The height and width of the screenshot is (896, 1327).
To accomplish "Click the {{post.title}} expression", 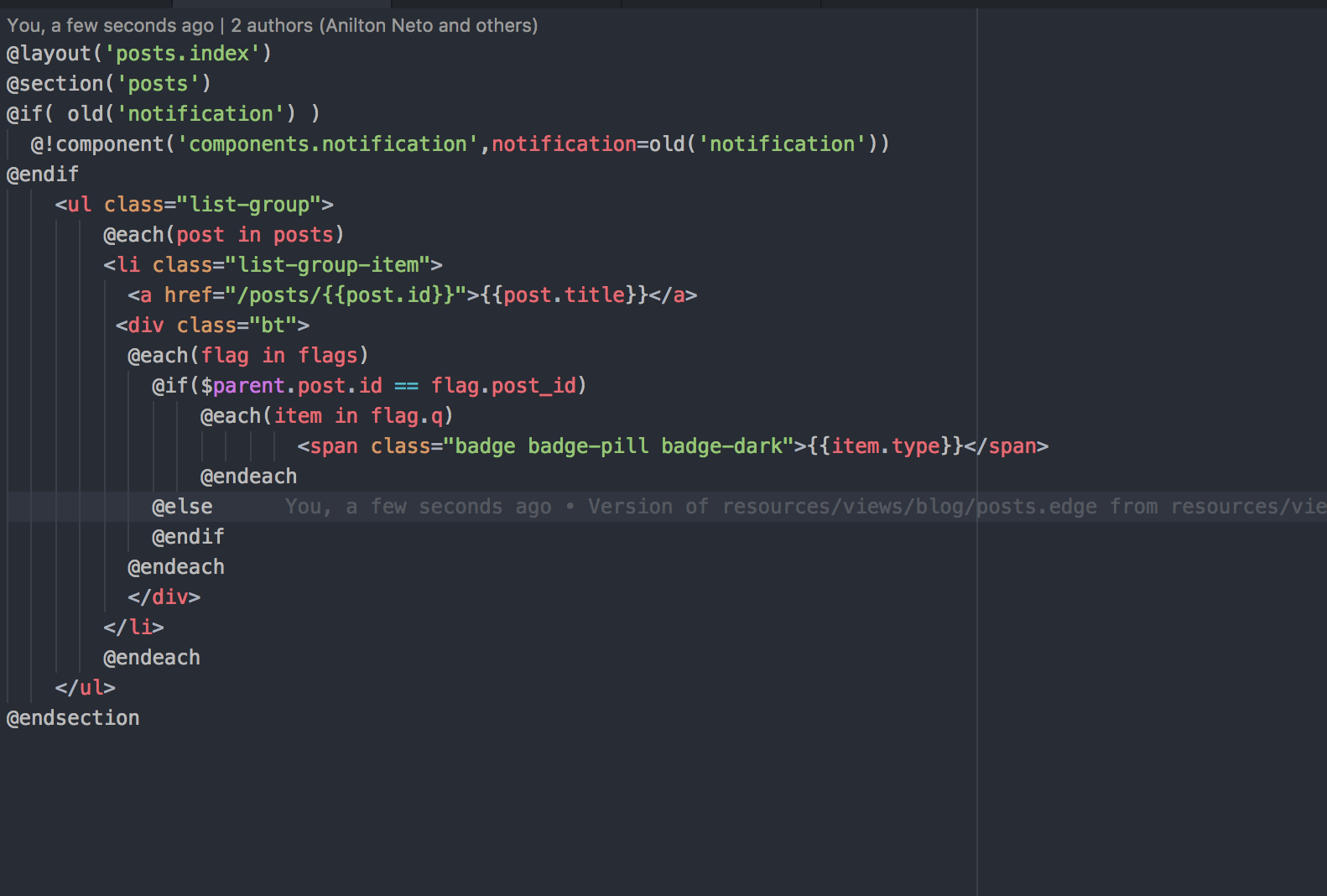I will pos(565,295).
